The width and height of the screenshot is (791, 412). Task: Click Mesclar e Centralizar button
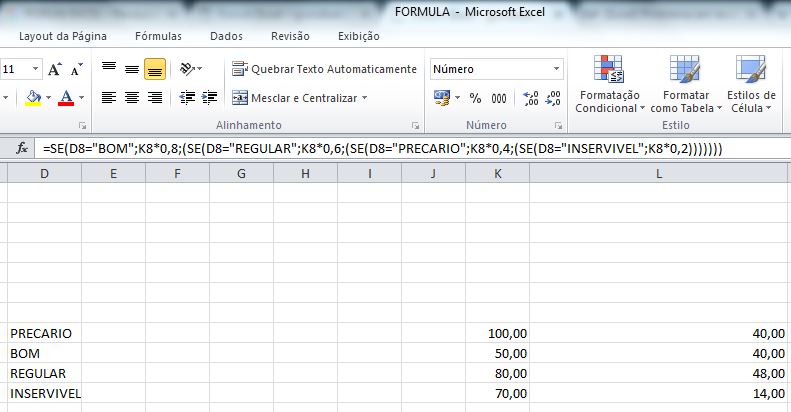(x=295, y=98)
